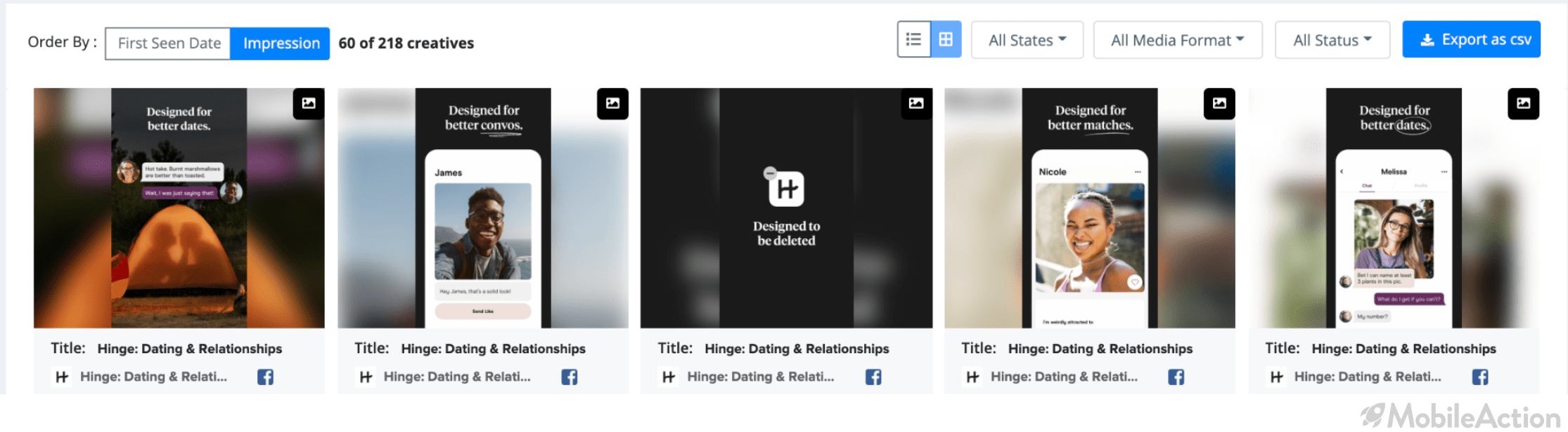The width and height of the screenshot is (1568, 432).
Task: Open the All States dropdown
Action: coord(1027,40)
